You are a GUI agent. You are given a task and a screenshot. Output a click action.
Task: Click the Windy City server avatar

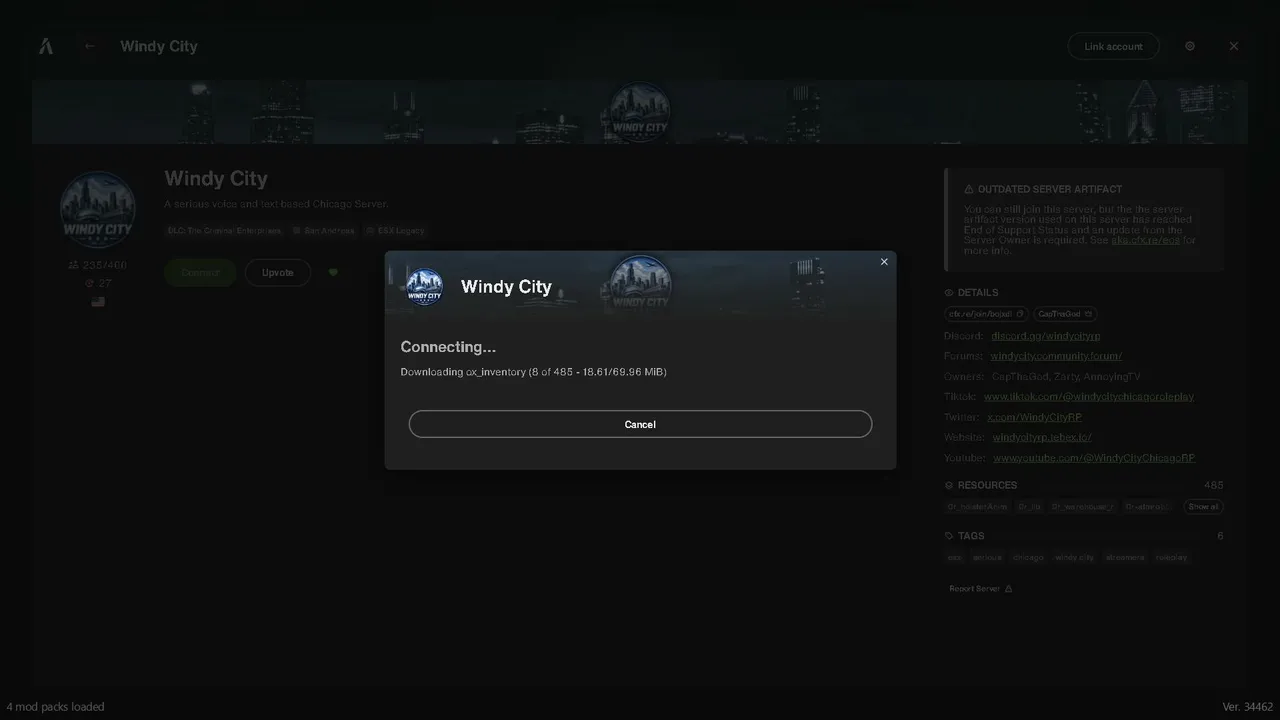pyautogui.click(x=98, y=209)
